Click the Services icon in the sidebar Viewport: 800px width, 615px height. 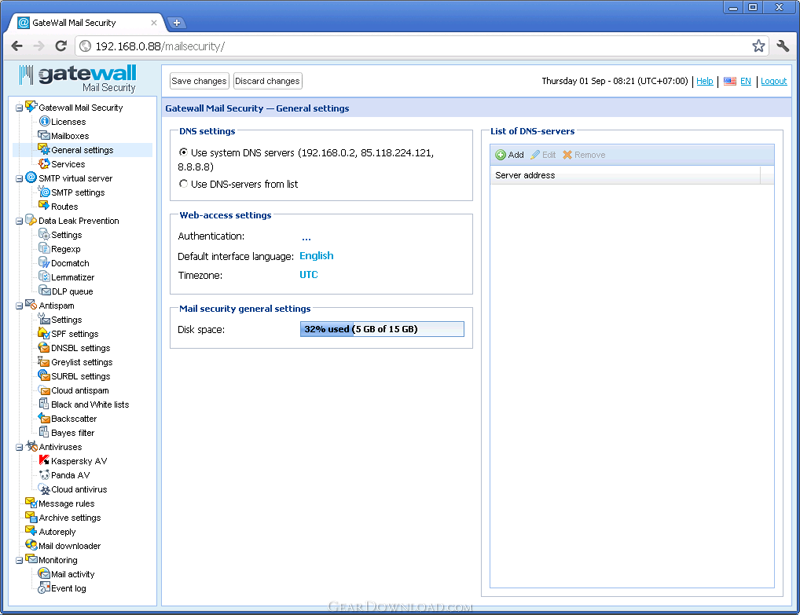[x=44, y=164]
